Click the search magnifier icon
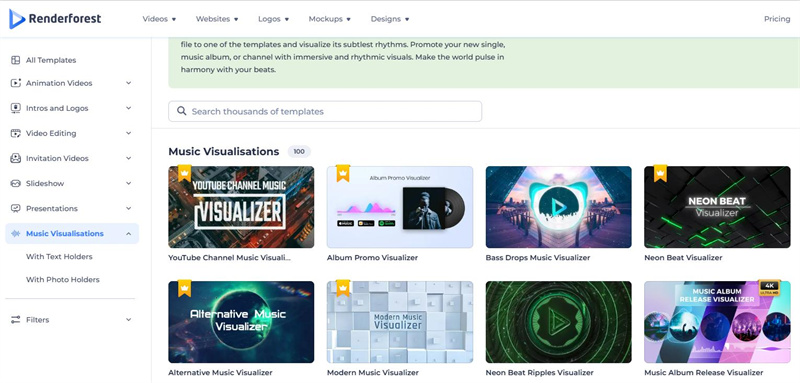This screenshot has height=383, width=800. [181, 111]
